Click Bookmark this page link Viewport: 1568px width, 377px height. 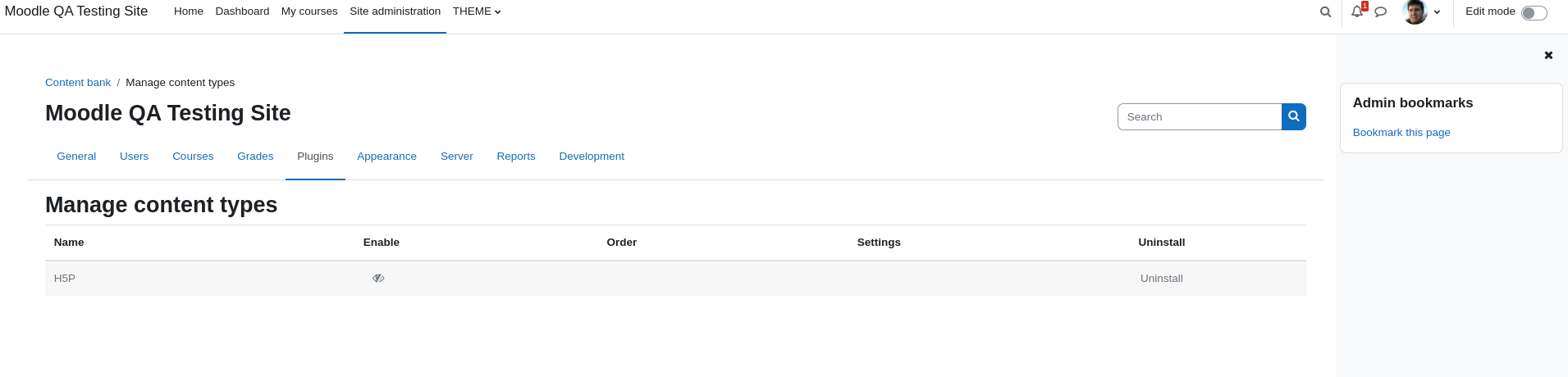(1401, 133)
